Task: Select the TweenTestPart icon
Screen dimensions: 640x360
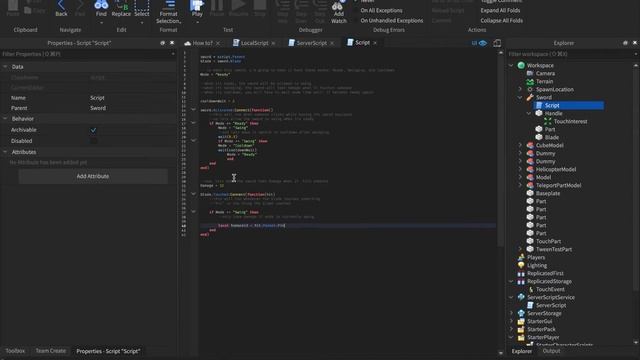Action: pyautogui.click(x=530, y=249)
